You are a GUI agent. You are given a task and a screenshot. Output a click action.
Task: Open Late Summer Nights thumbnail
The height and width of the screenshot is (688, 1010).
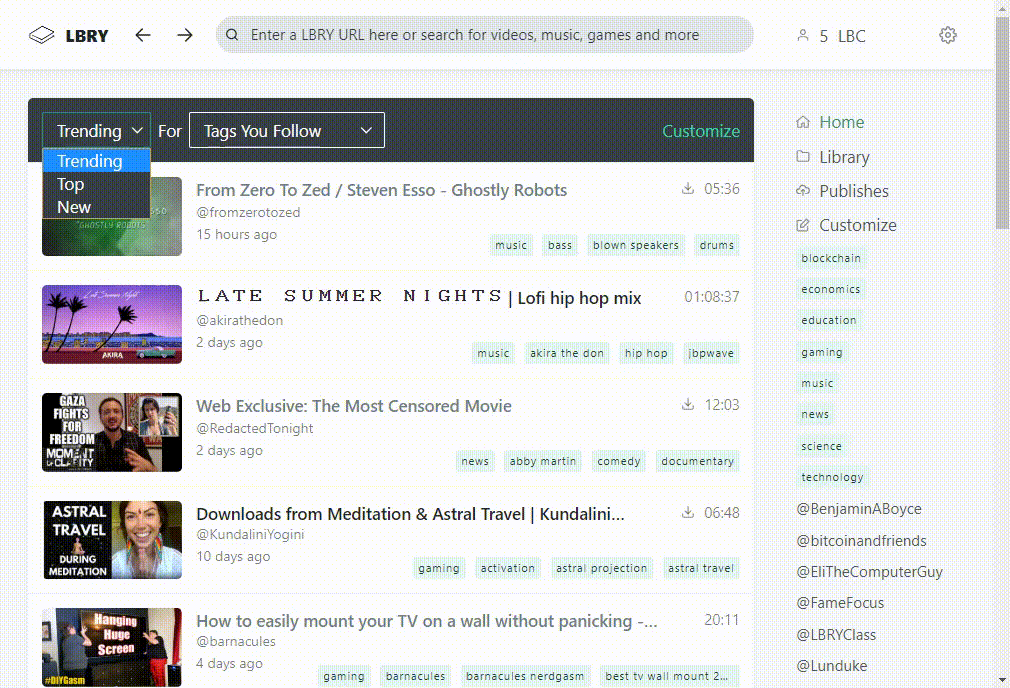click(x=112, y=324)
